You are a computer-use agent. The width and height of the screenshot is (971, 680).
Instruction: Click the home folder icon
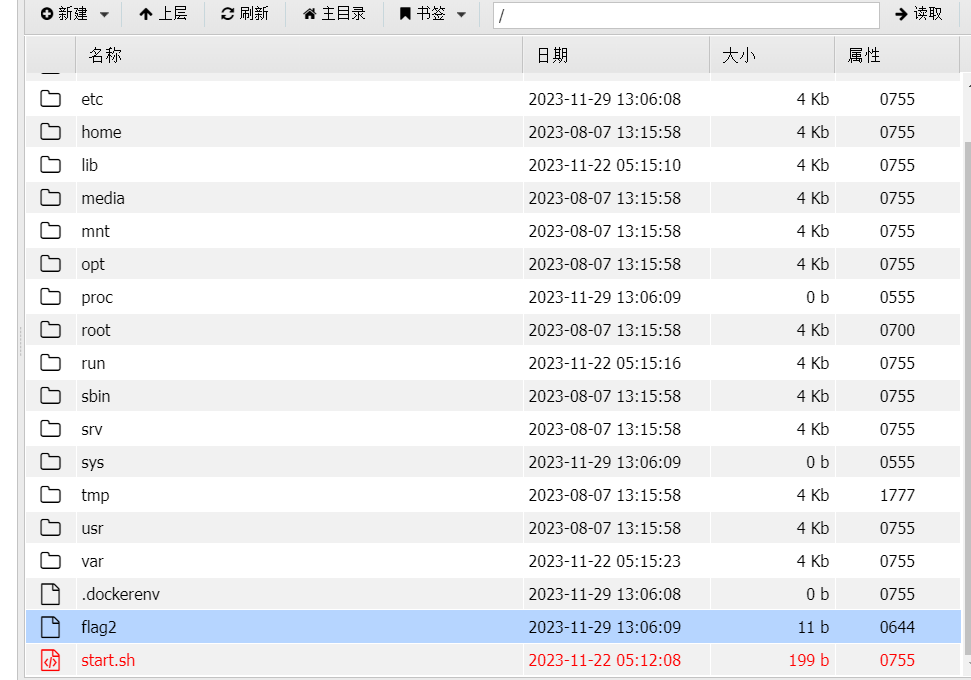pos(50,132)
